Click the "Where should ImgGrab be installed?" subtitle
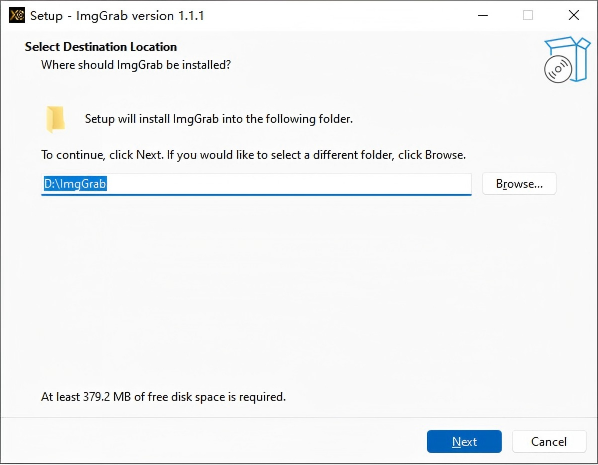This screenshot has height=465, width=598. pyautogui.click(x=136, y=65)
